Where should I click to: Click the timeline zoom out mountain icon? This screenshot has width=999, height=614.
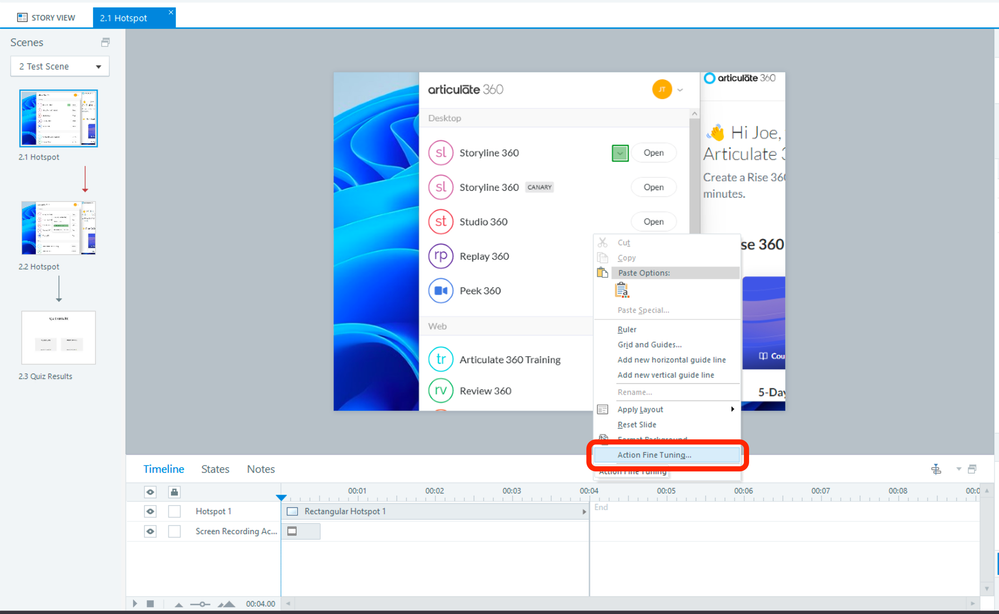179,604
